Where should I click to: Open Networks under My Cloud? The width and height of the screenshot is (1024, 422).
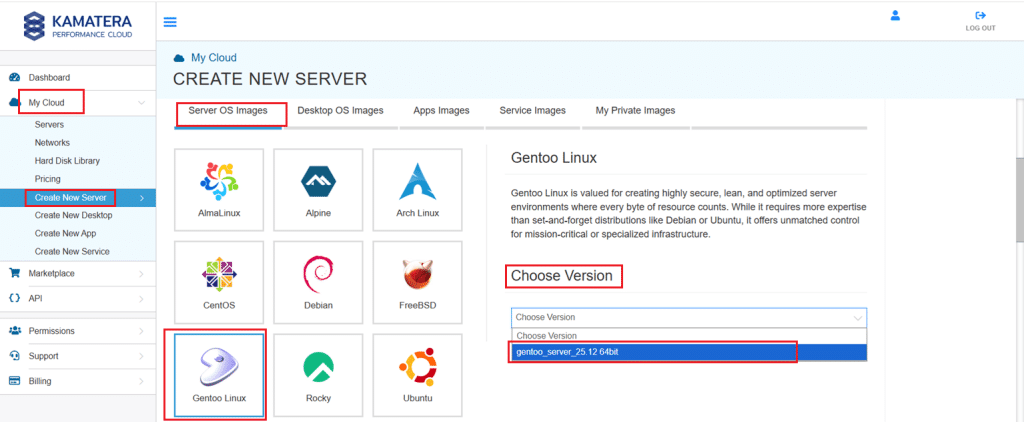point(52,142)
